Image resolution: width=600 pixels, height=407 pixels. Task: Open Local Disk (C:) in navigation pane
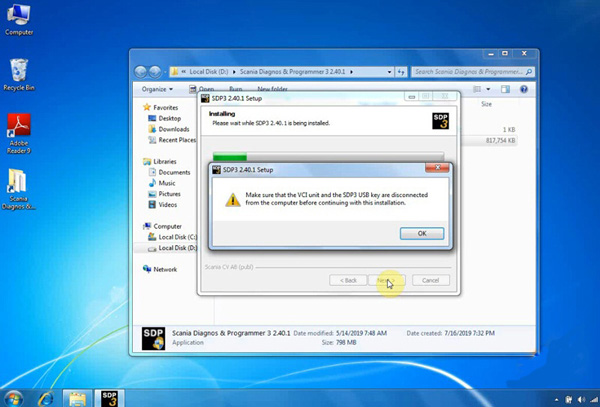tap(172, 237)
